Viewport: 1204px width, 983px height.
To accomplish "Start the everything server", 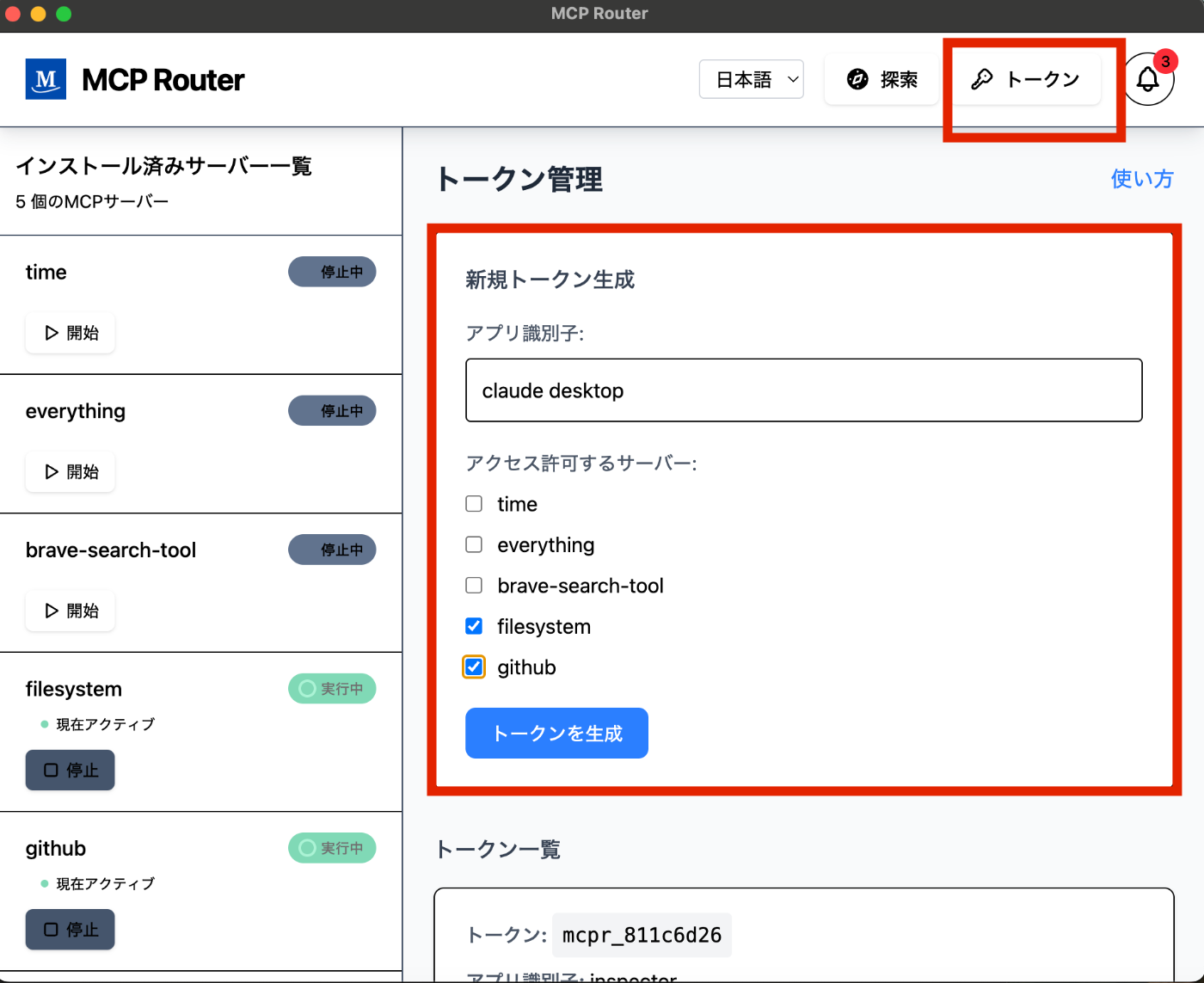I will 71,472.
